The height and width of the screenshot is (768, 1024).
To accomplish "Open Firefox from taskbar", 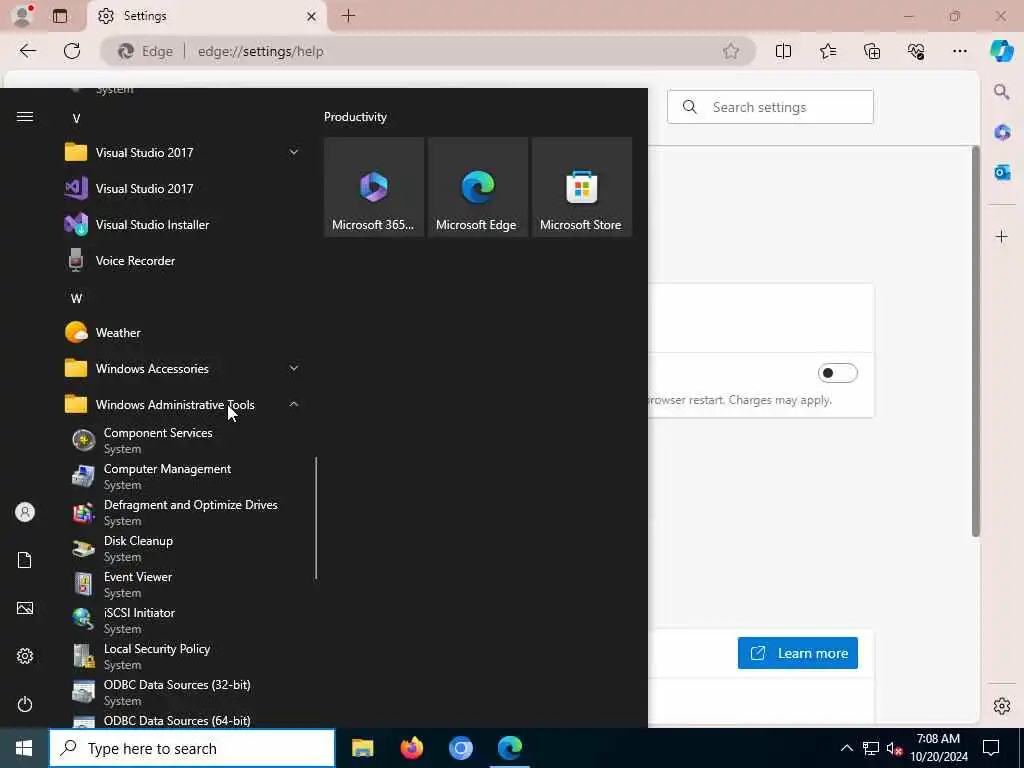I will pyautogui.click(x=411, y=748).
